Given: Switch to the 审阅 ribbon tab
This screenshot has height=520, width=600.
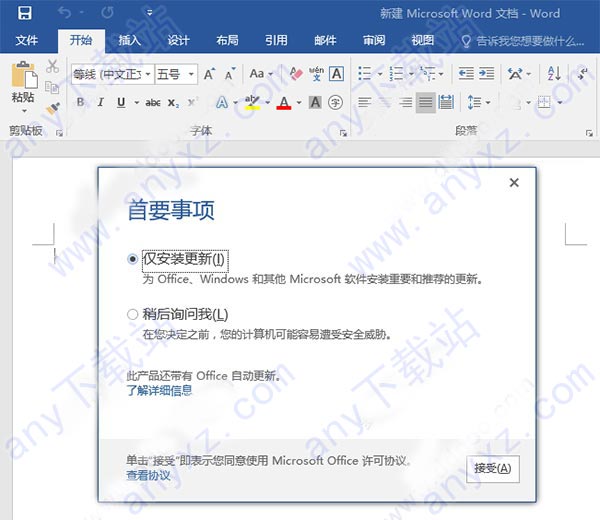Looking at the screenshot, I should 374,40.
